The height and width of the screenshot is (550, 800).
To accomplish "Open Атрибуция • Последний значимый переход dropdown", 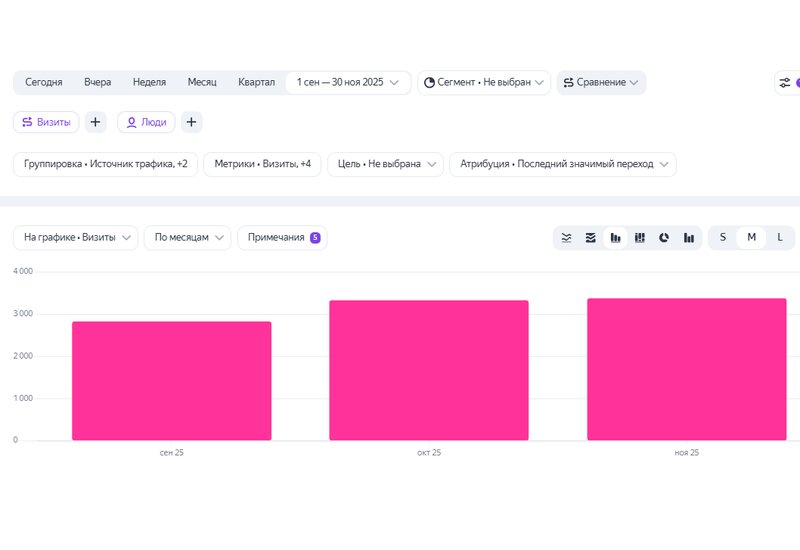I will [x=563, y=164].
